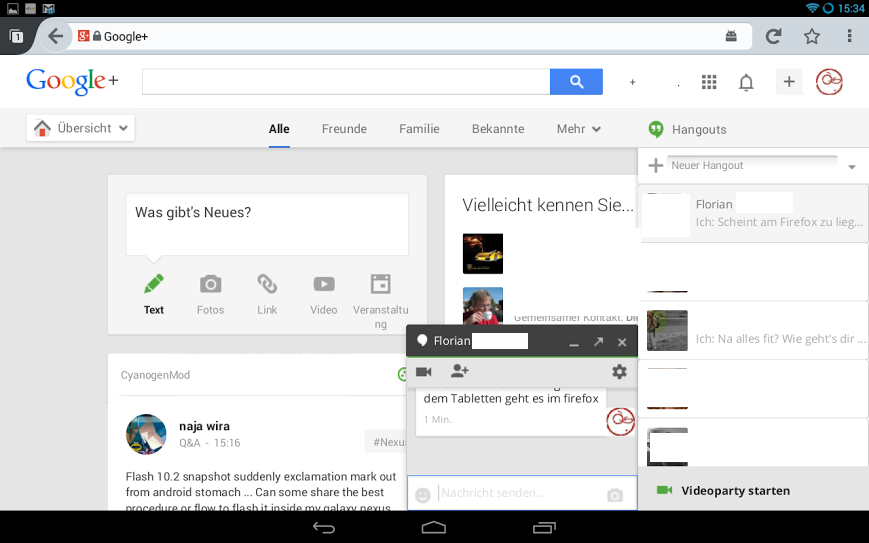
Task: Switch to the Familie tab
Action: 419,129
